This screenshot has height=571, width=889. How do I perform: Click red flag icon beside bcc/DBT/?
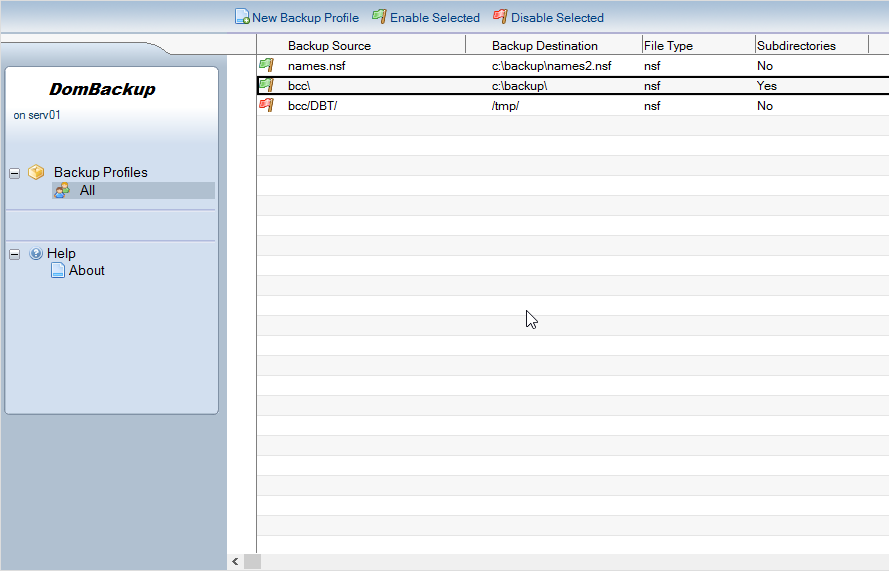(x=266, y=106)
